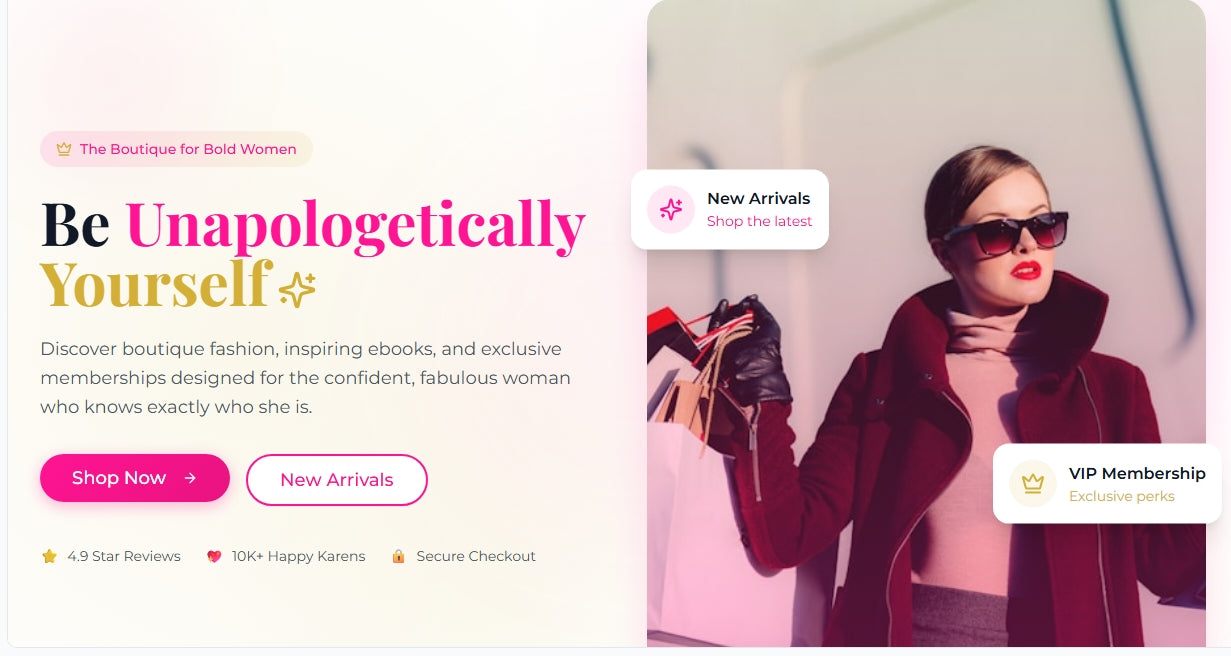Viewport: 1231px width, 657px height.
Task: Click the gold sparkle icon beside "Yourself"
Action: click(297, 288)
